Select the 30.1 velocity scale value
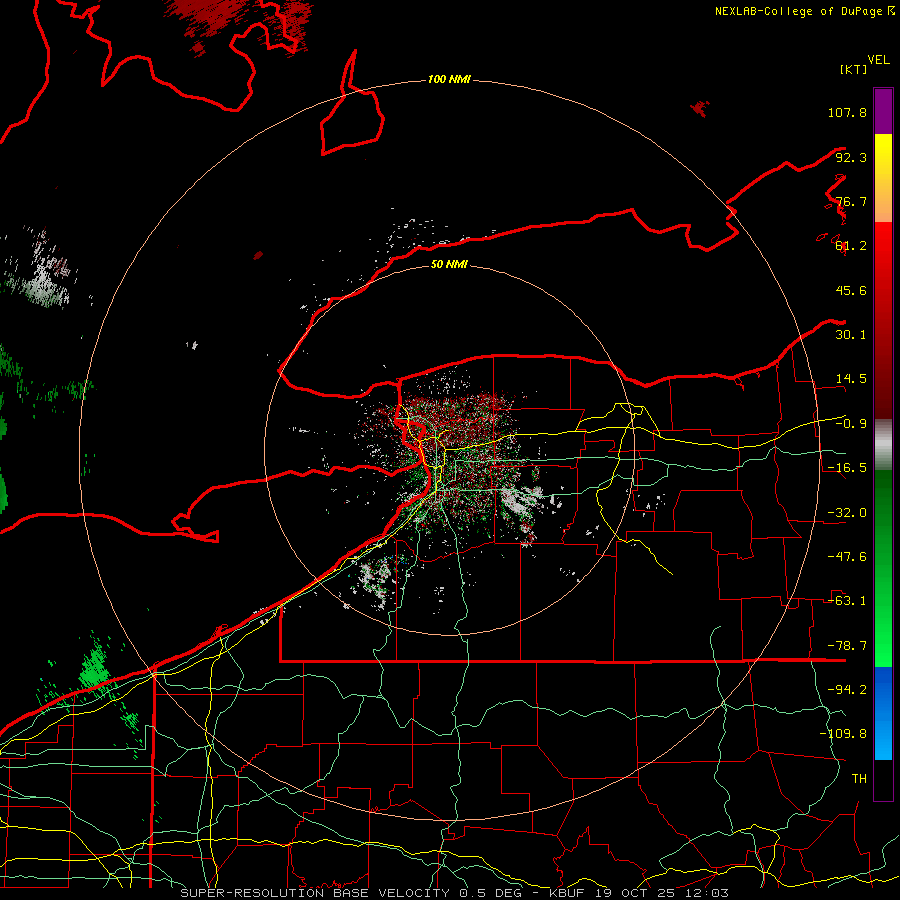 pyautogui.click(x=851, y=335)
